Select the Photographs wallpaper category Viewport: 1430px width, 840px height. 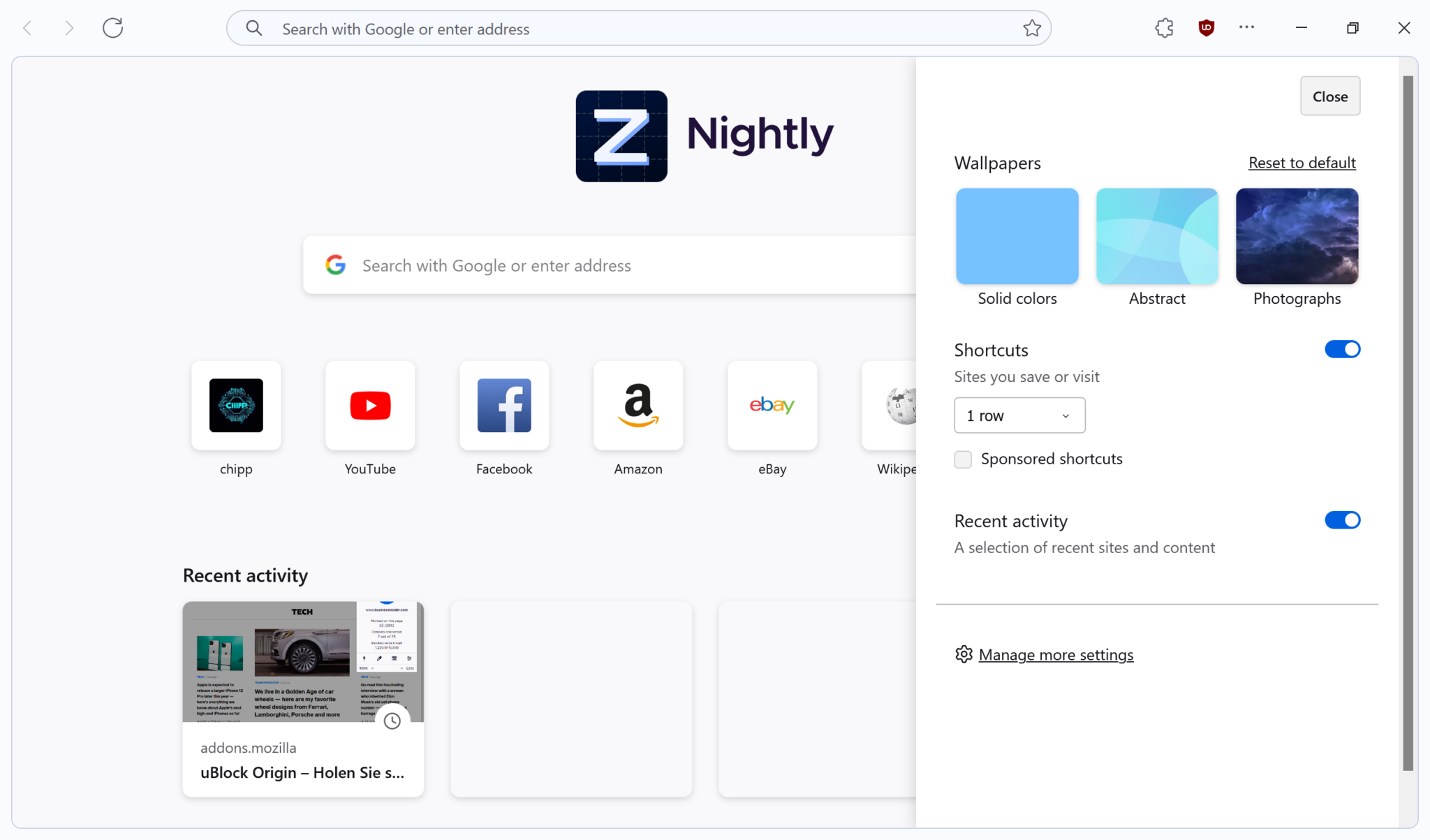(1297, 236)
